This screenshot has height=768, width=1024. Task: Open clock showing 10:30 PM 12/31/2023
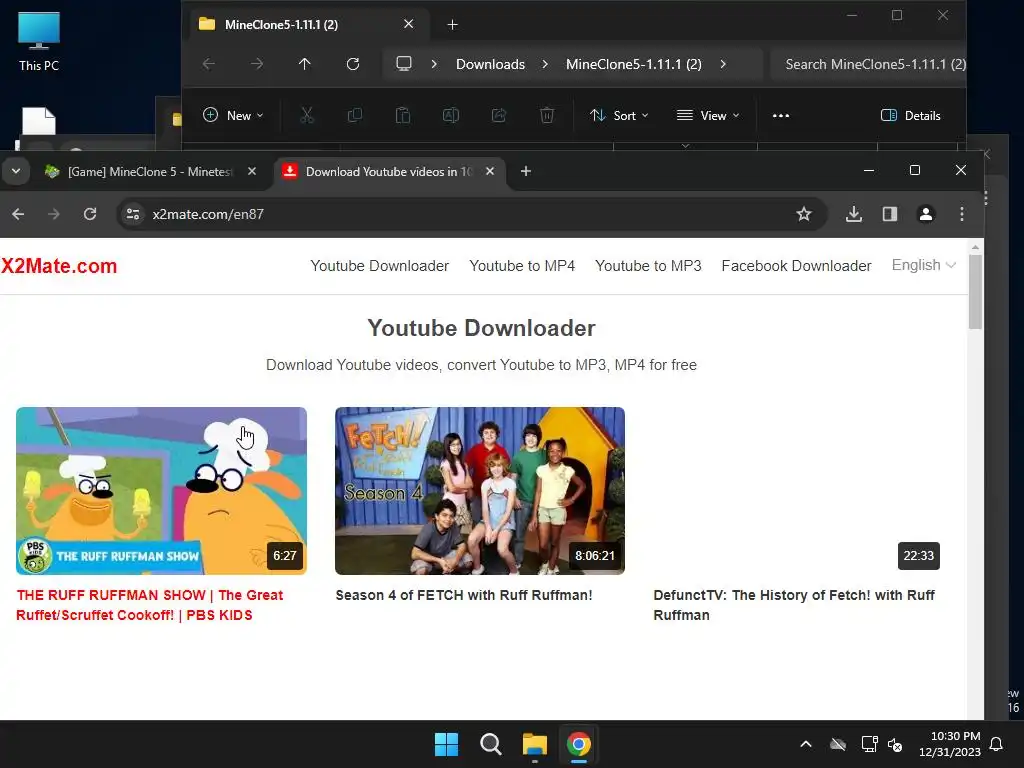pos(950,744)
